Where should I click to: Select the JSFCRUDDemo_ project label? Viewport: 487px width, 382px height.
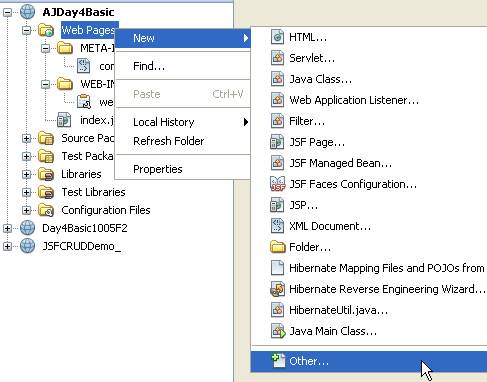point(82,246)
